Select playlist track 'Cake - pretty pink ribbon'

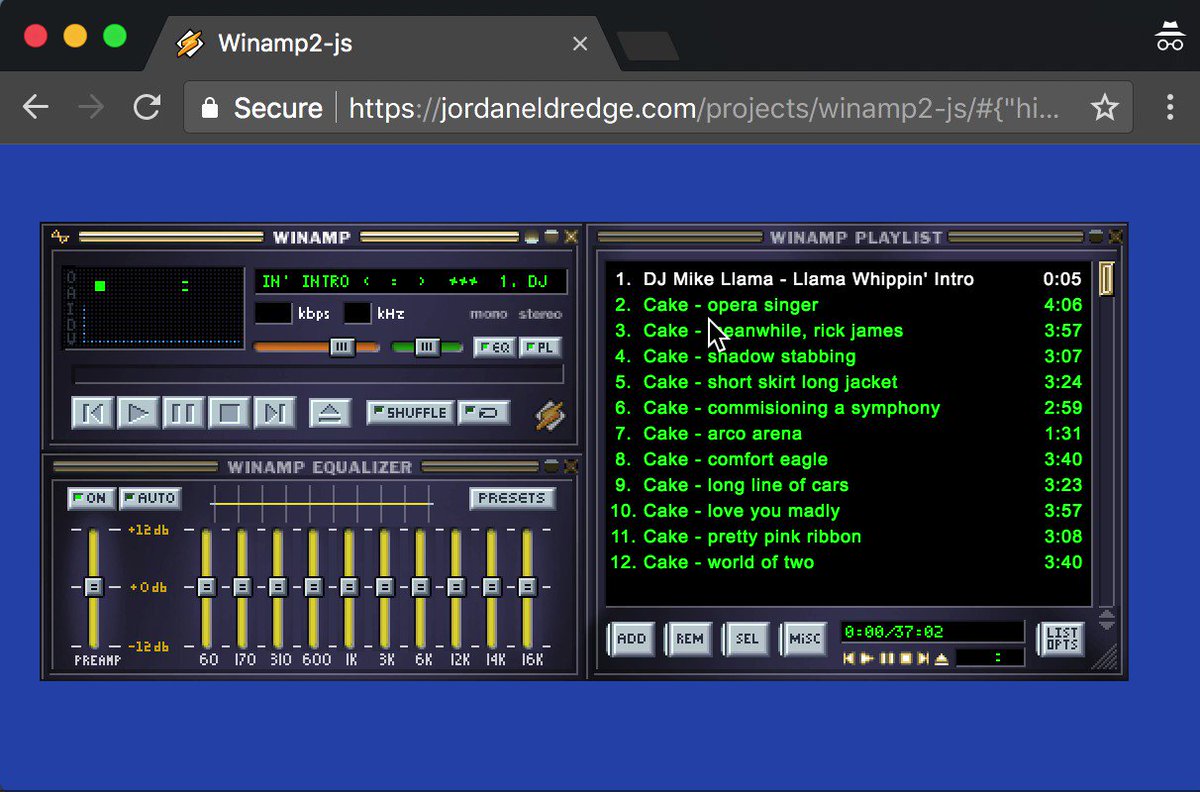point(846,537)
